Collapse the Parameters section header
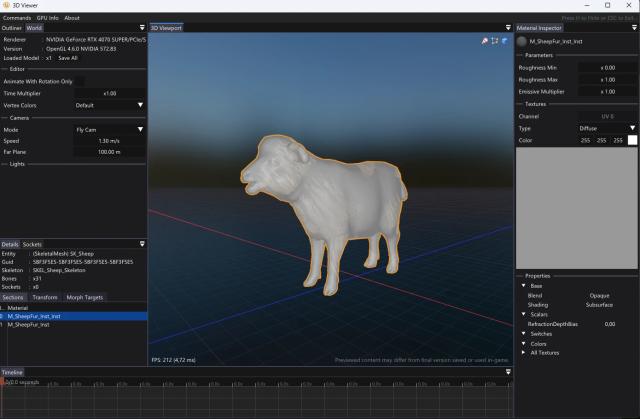The height and width of the screenshot is (419, 640). pos(539,55)
